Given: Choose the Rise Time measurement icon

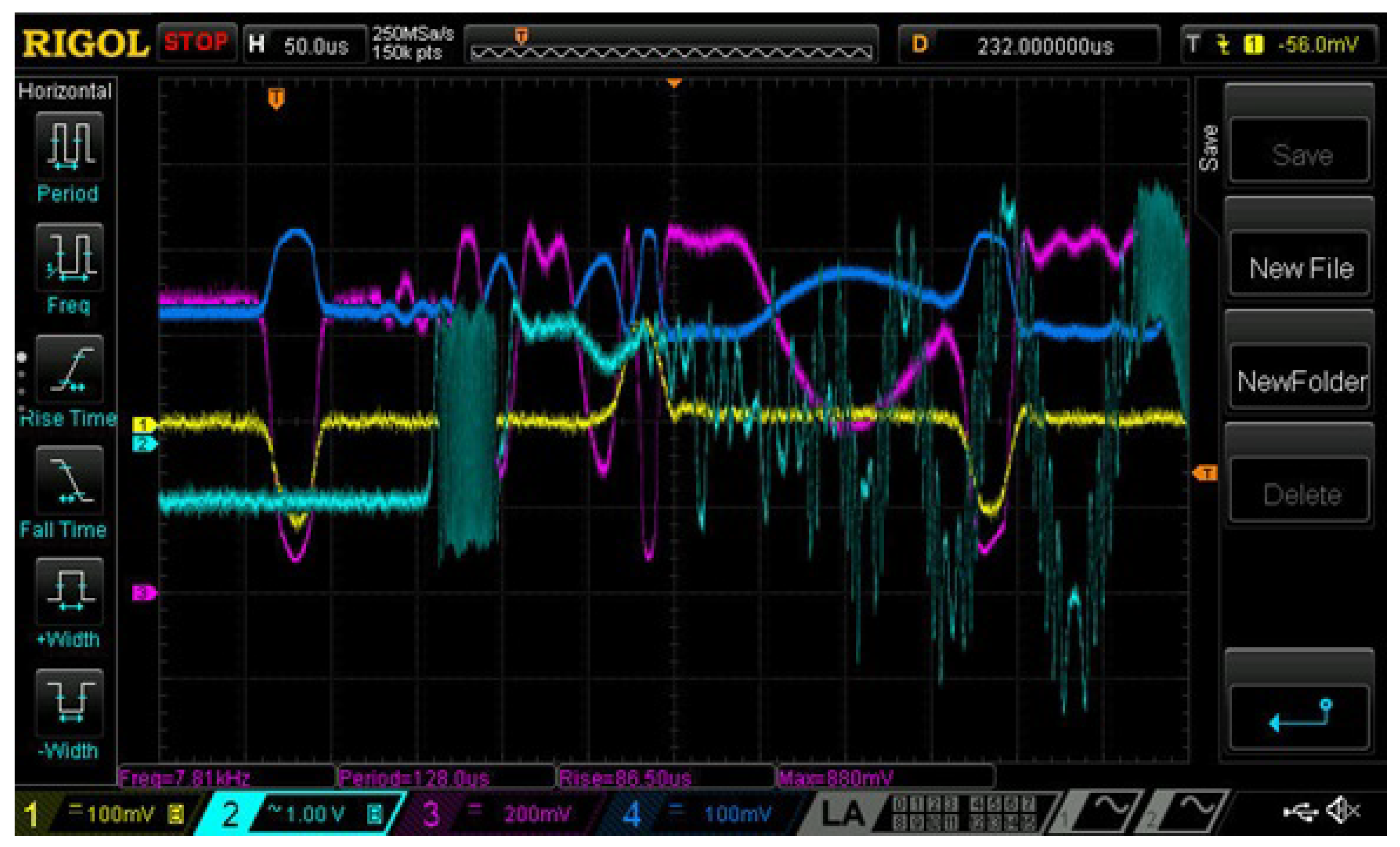Looking at the screenshot, I should pyautogui.click(x=69, y=370).
